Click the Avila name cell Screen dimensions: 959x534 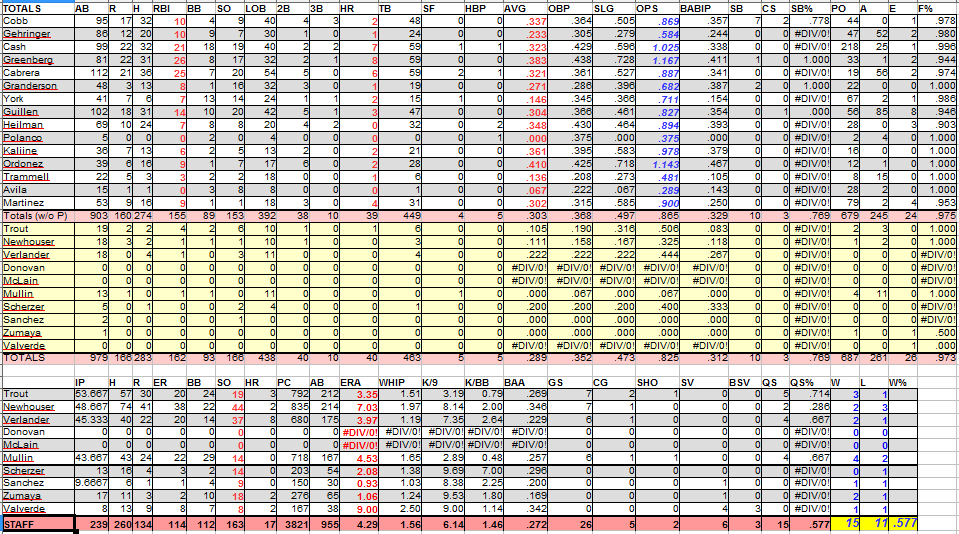[38, 190]
